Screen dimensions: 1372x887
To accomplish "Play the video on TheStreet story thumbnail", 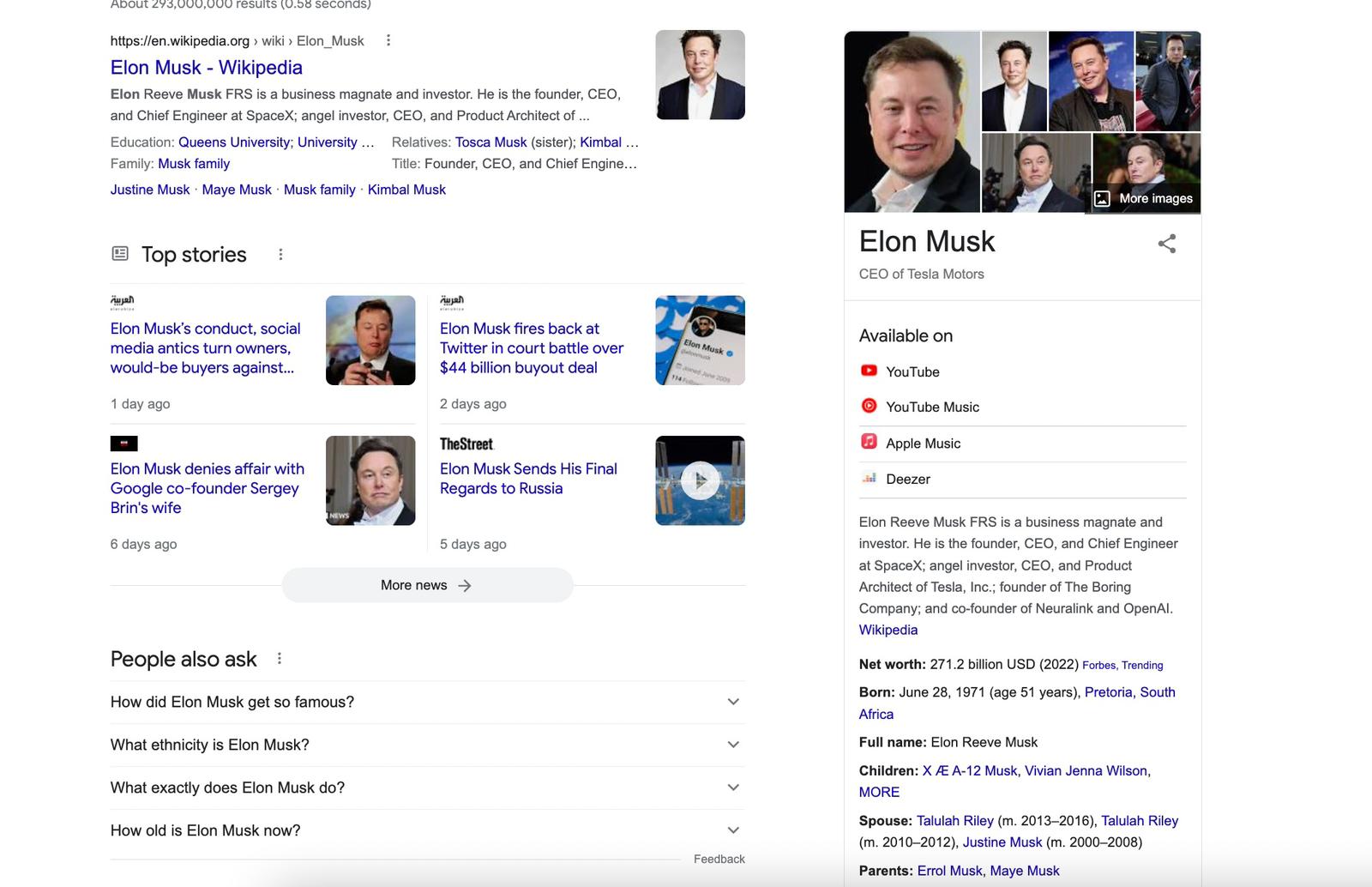I will point(700,480).
